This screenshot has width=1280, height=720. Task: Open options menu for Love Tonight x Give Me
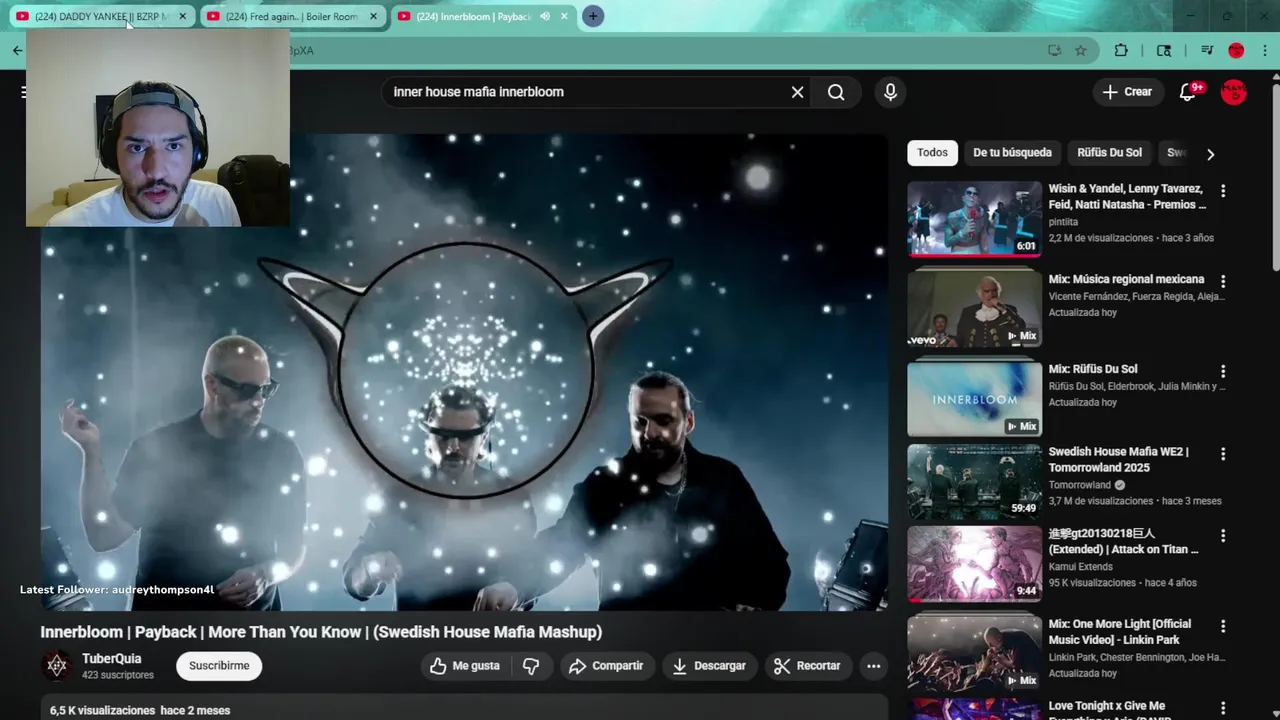click(x=1222, y=708)
